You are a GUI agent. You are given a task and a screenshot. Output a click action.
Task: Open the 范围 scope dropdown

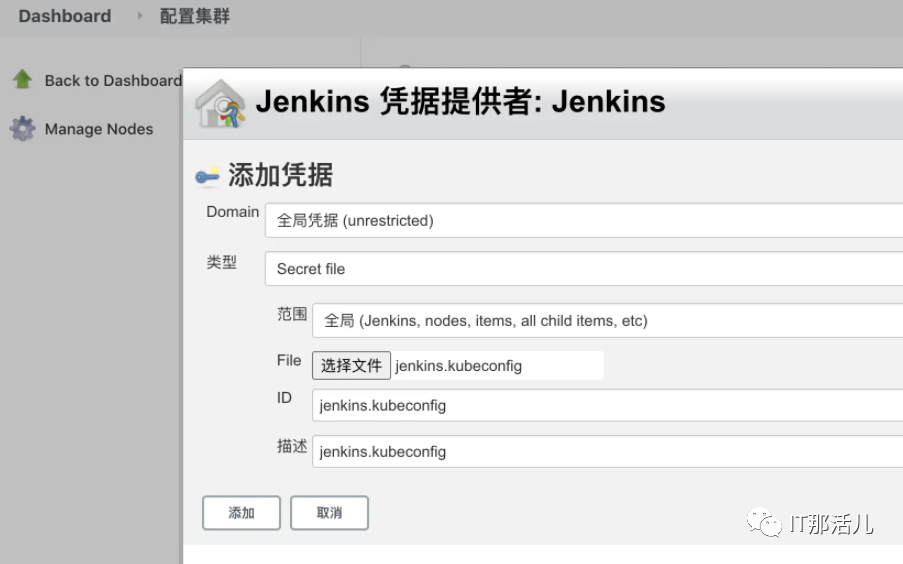point(608,320)
